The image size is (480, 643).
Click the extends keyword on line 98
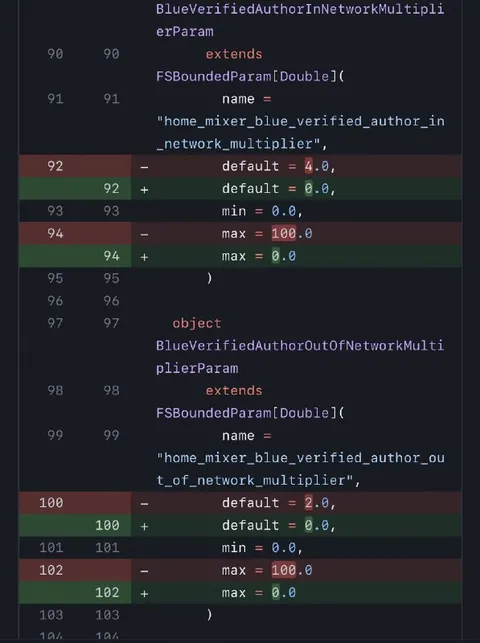tap(234, 390)
